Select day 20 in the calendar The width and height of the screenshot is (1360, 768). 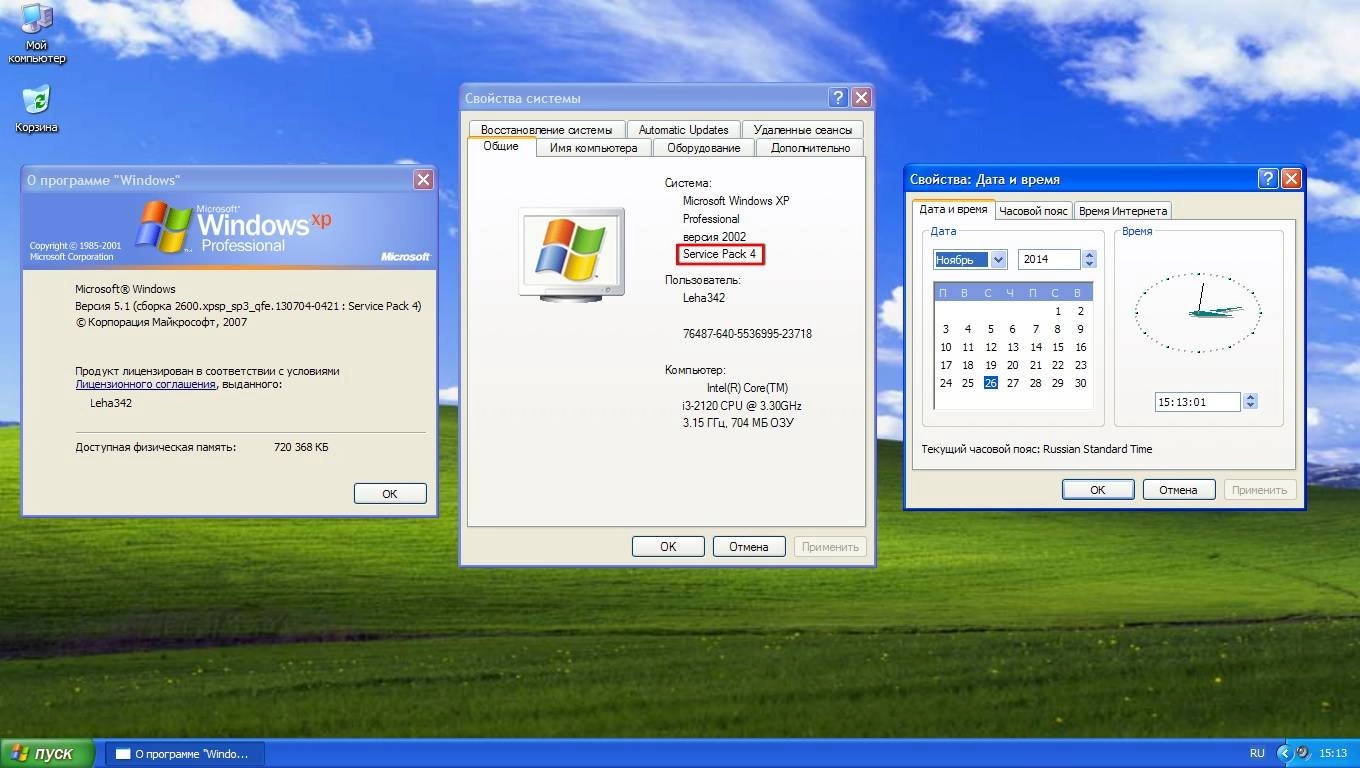[x=1013, y=365]
